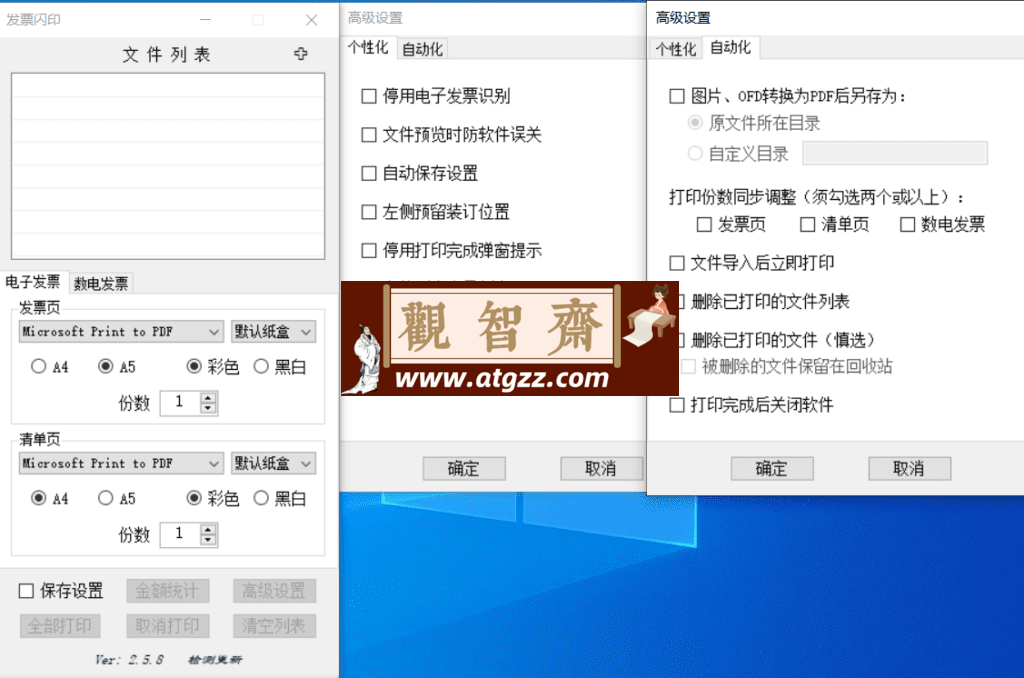The image size is (1024, 678).
Task: Decrease 清单页 份数 with down arrow
Action: click(x=208, y=540)
